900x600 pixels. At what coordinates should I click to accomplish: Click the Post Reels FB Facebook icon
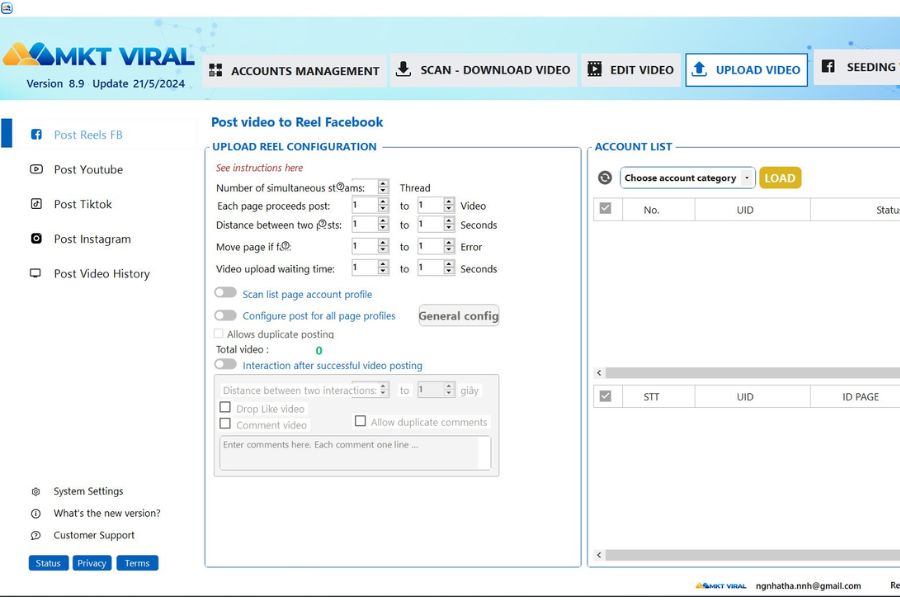click(x=36, y=134)
